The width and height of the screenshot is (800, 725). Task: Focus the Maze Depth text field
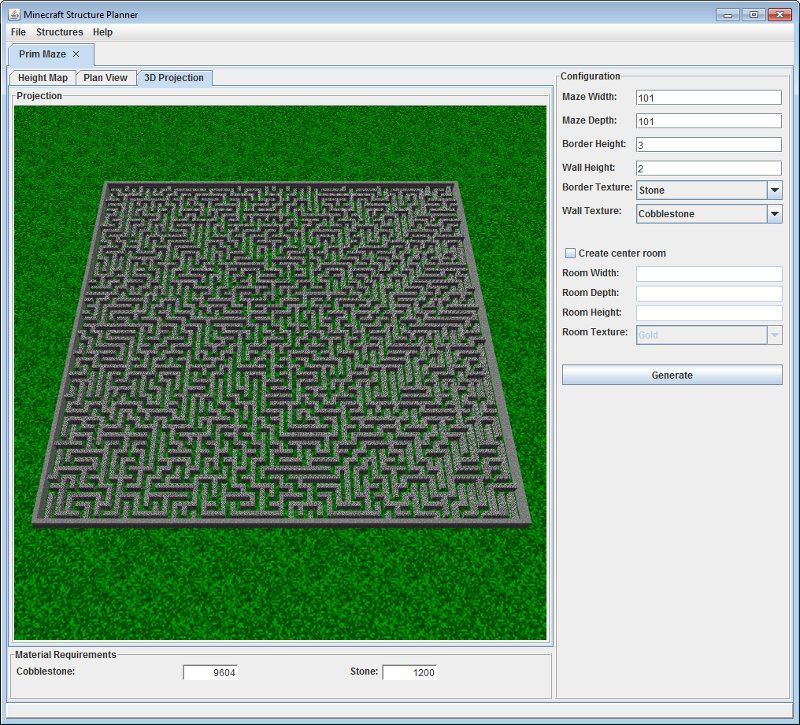708,121
